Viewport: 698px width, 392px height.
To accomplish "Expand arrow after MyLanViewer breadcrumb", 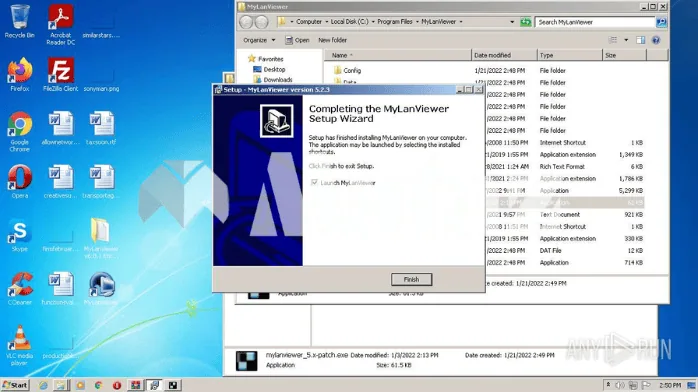I will [461, 22].
